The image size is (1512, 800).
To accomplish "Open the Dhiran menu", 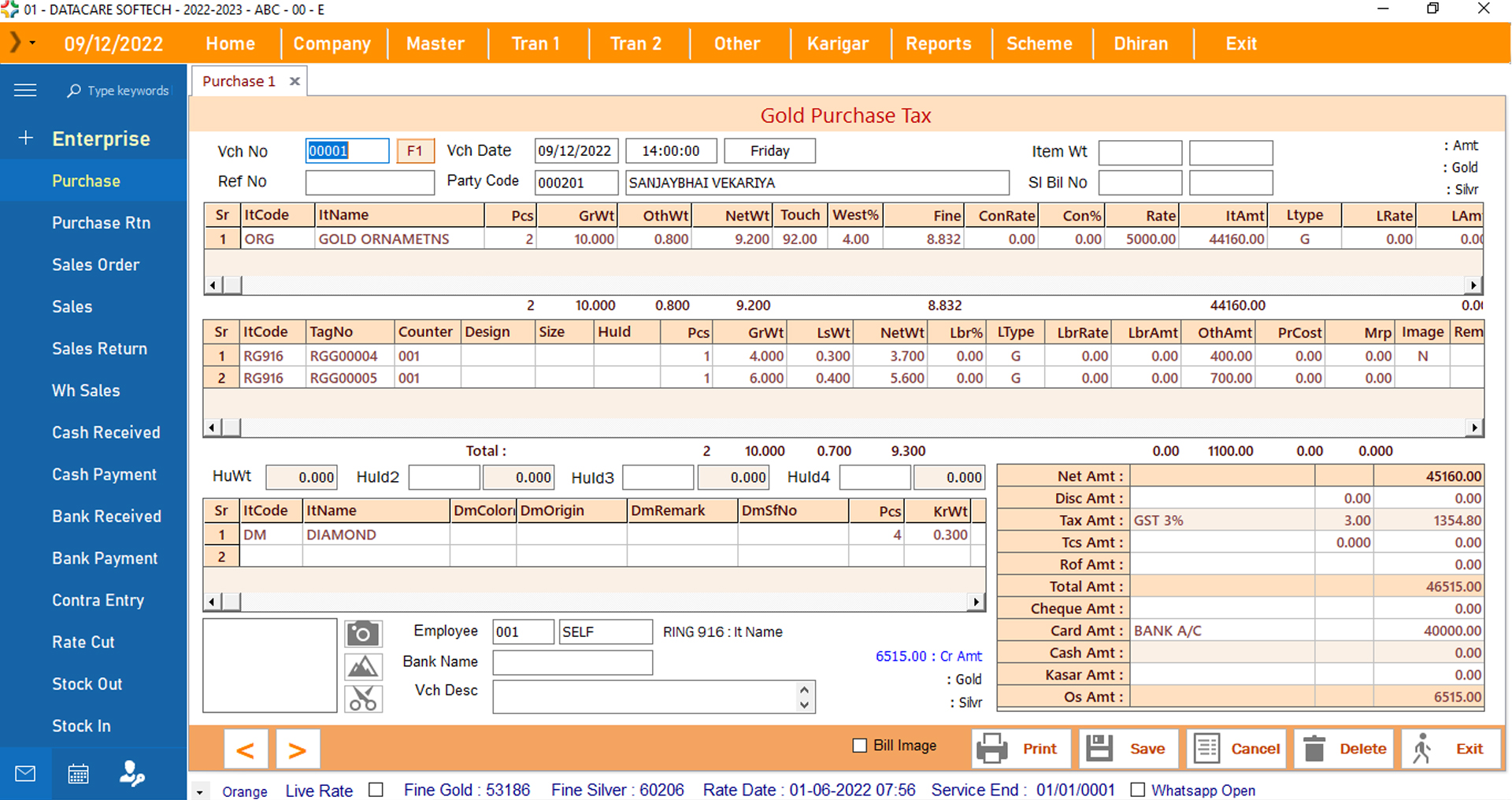I will click(x=1141, y=43).
